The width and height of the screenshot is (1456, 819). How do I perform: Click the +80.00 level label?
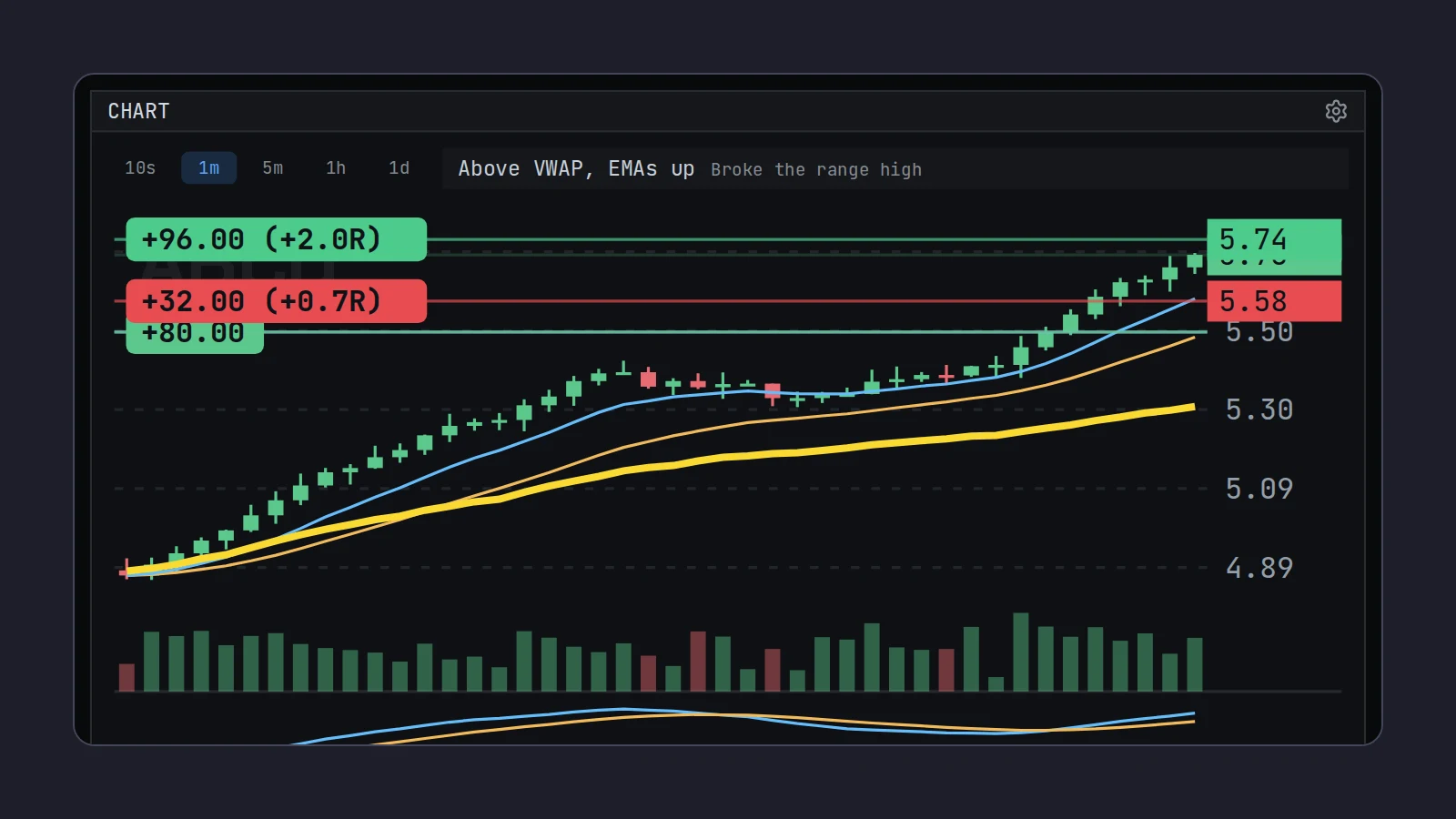pos(195,338)
